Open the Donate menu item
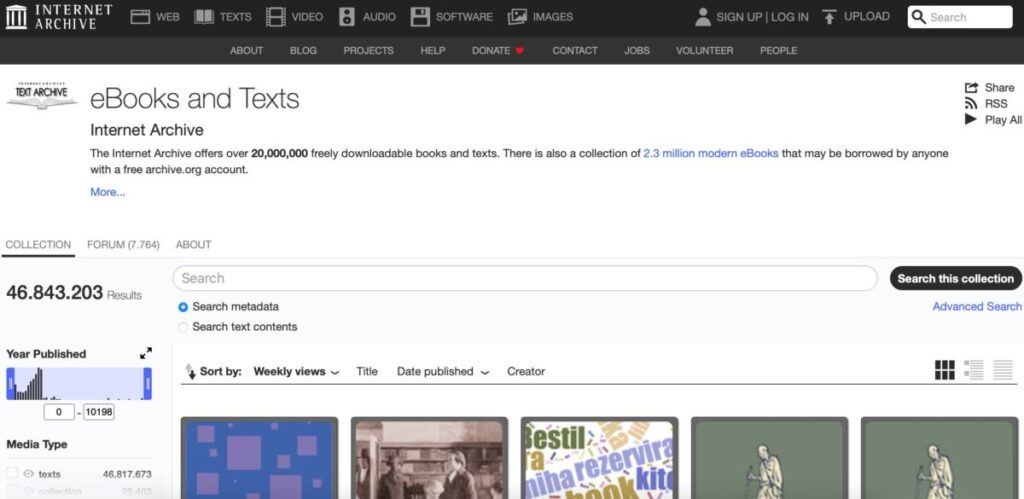The image size is (1024, 499). (497, 51)
